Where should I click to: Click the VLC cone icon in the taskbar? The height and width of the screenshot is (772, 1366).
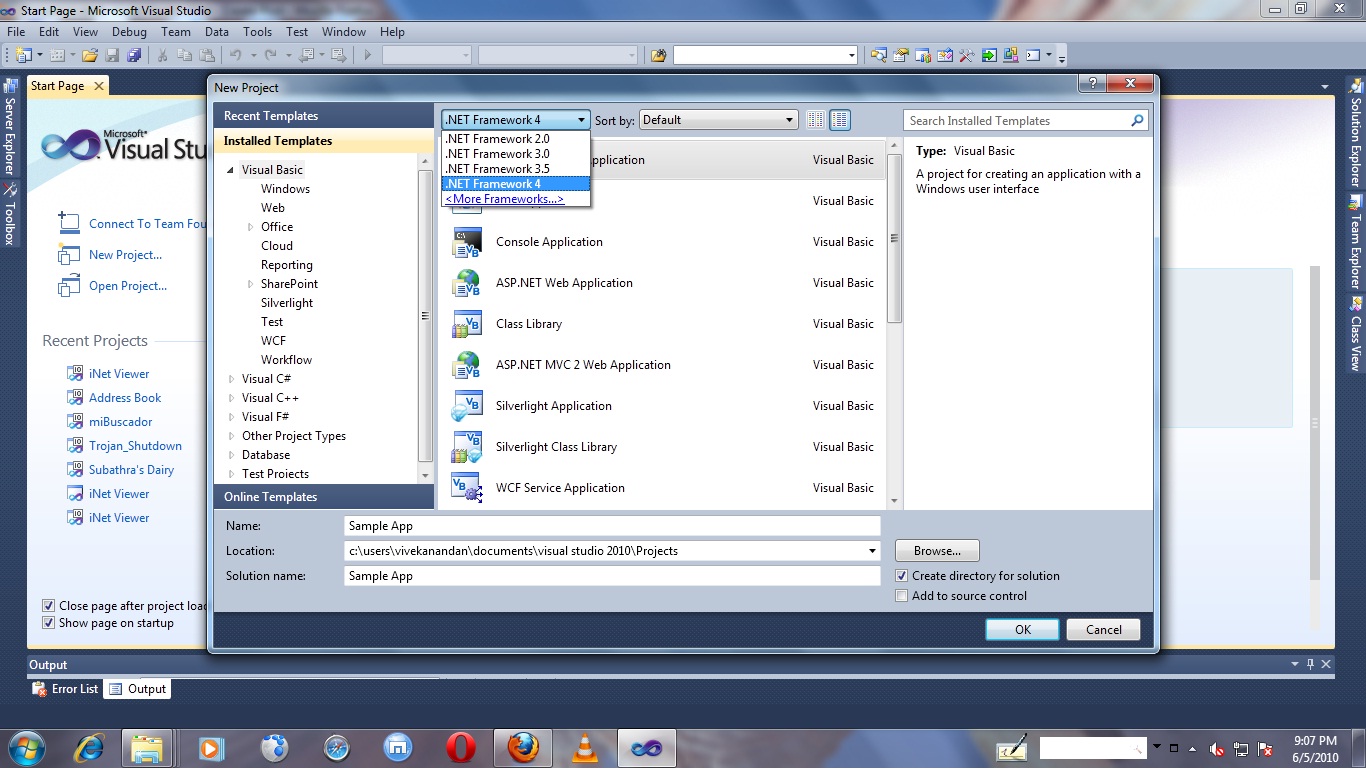tap(585, 747)
